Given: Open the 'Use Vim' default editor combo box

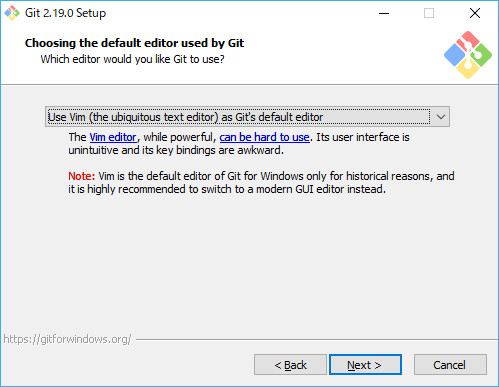Looking at the screenshot, I should tap(247, 117).
